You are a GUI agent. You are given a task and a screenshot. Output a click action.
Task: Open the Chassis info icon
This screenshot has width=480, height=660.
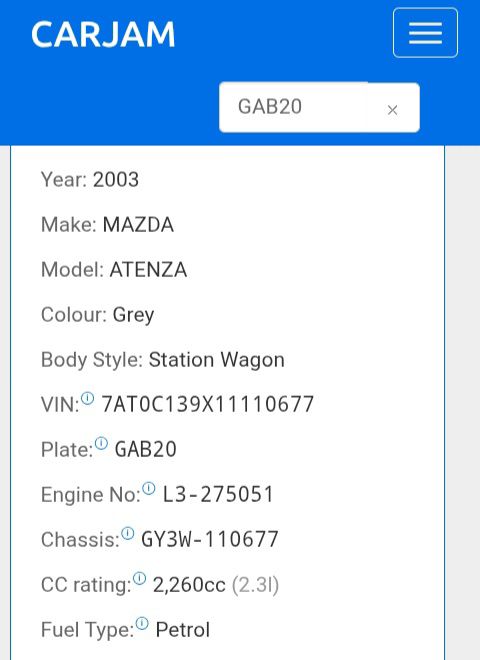[128, 534]
